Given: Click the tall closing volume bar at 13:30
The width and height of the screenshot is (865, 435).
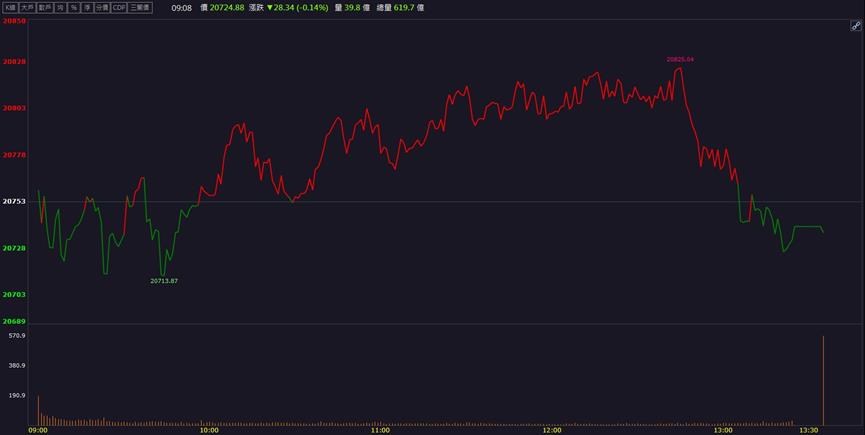Looking at the screenshot, I should 823,380.
